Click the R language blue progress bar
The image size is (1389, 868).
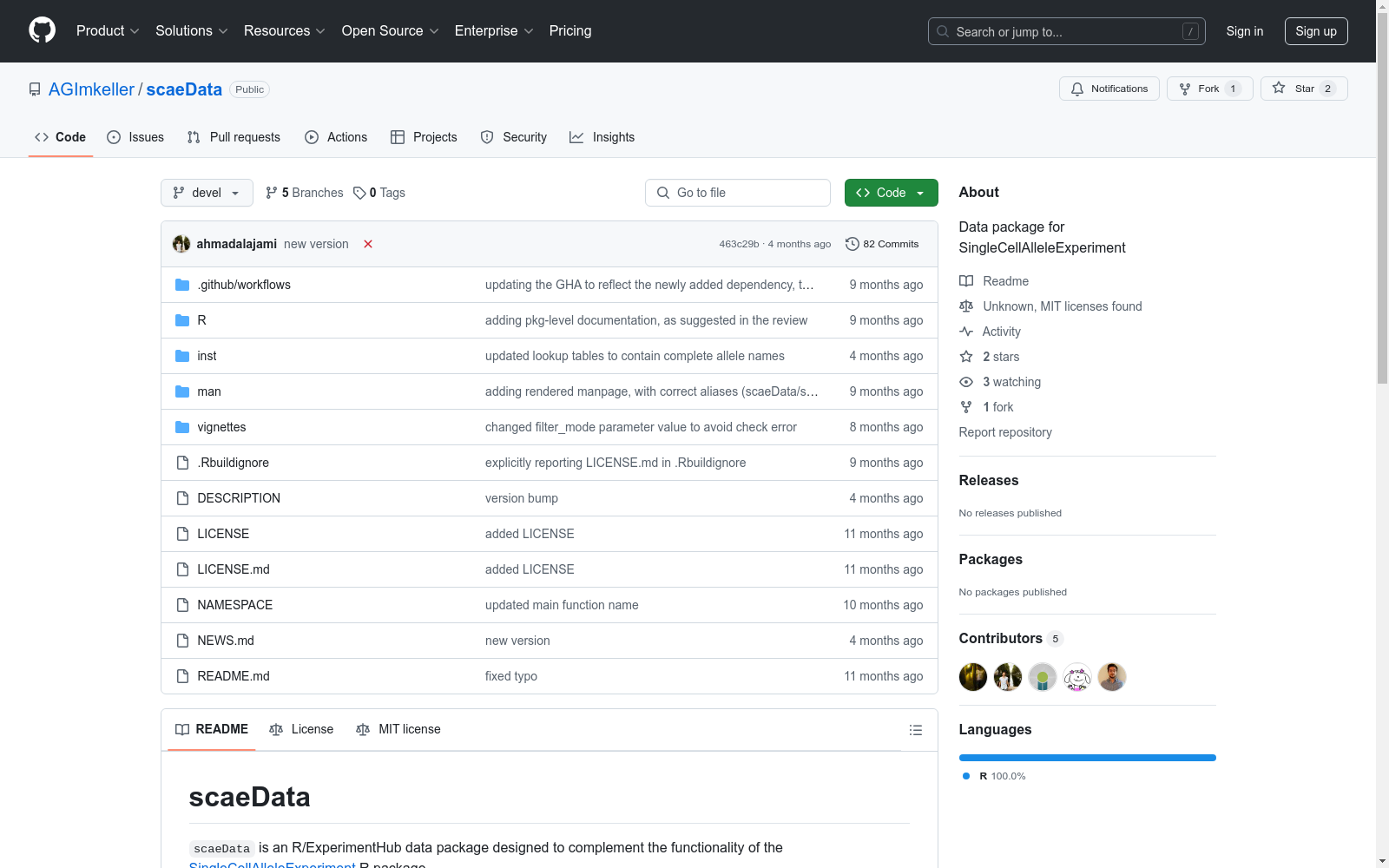(x=1088, y=758)
